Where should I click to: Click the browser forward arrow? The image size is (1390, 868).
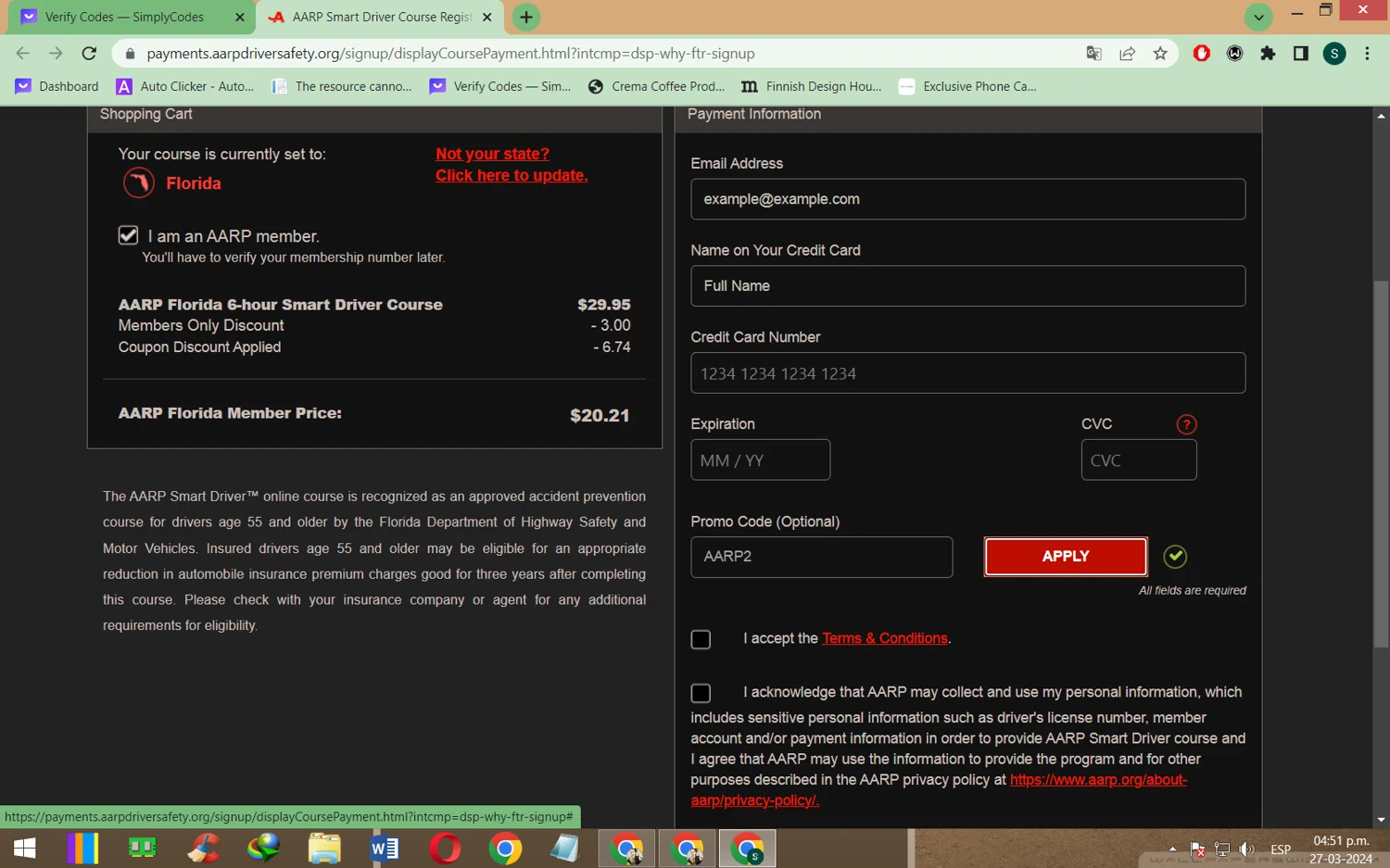click(56, 54)
